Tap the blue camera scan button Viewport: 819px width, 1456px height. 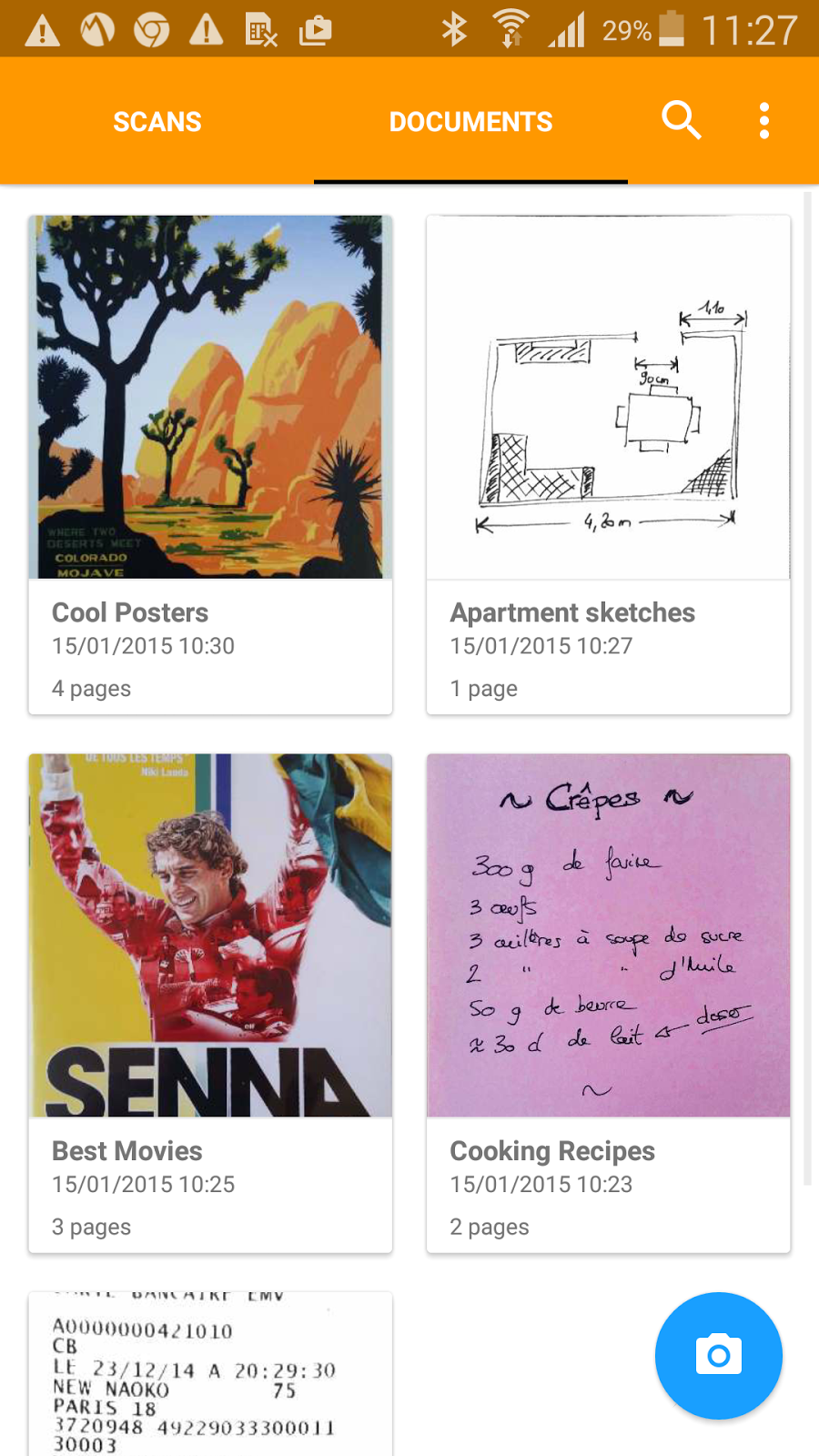pyautogui.click(x=719, y=1356)
